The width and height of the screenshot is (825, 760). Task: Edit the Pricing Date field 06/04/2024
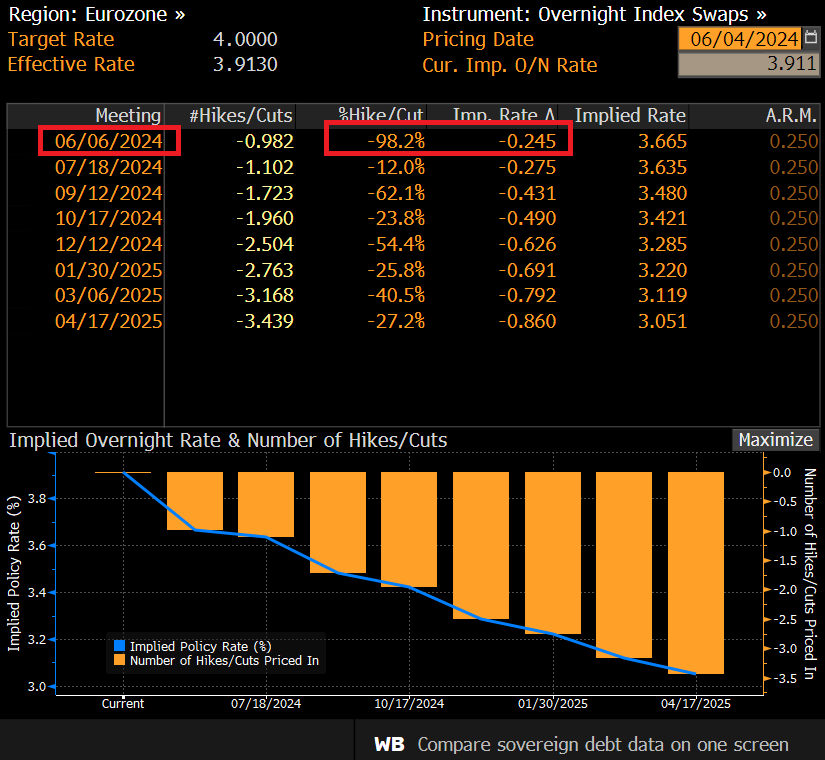click(740, 39)
